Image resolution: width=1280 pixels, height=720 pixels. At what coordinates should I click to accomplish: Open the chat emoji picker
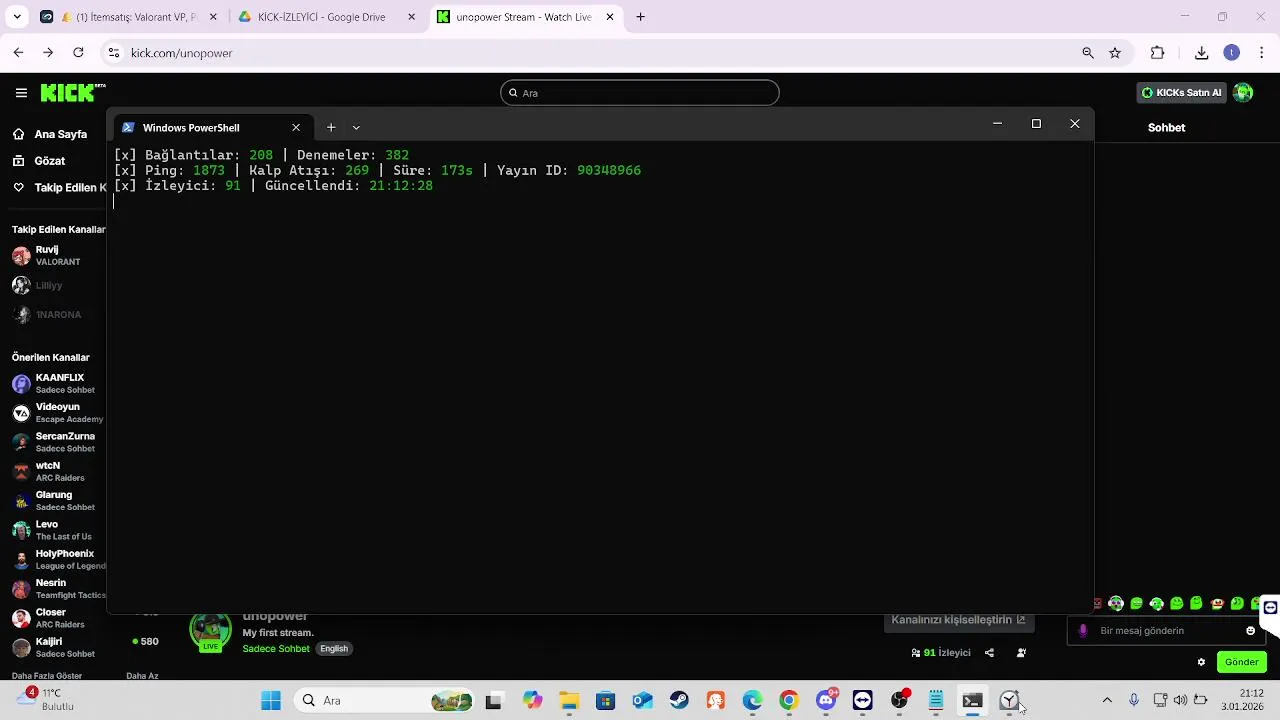point(1250,631)
